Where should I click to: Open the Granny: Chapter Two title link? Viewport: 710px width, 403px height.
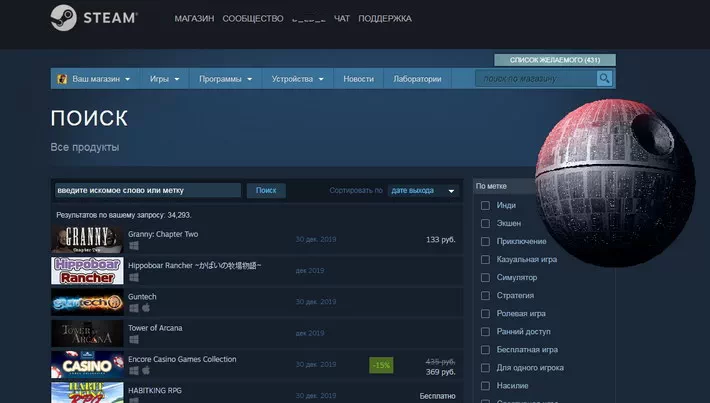coord(163,234)
